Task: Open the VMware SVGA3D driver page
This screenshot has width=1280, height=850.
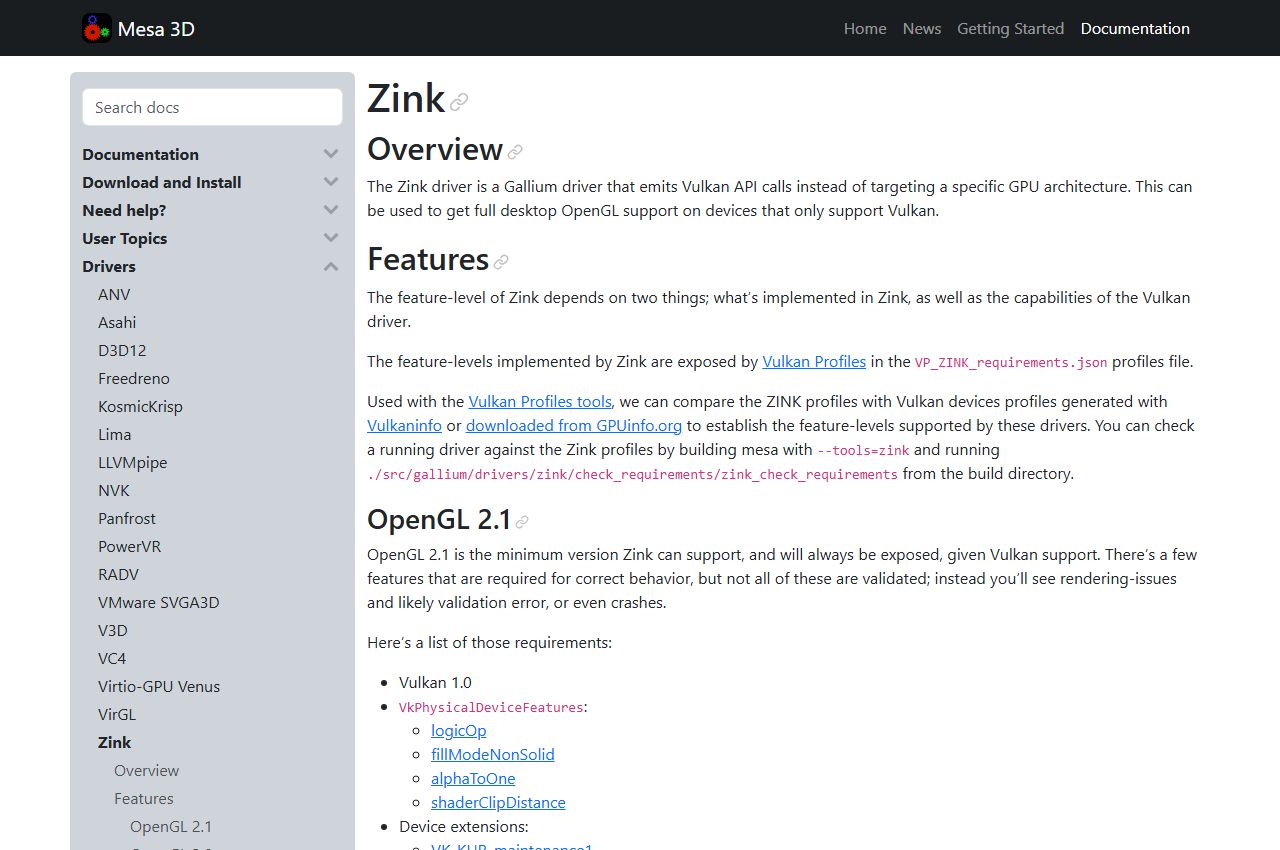Action: click(x=158, y=602)
